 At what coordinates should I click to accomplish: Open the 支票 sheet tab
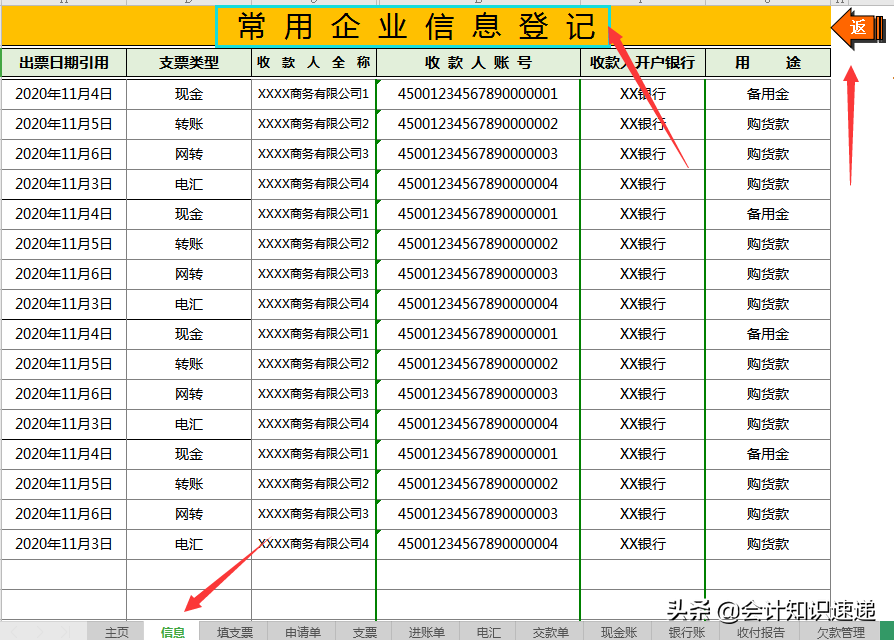tap(365, 631)
